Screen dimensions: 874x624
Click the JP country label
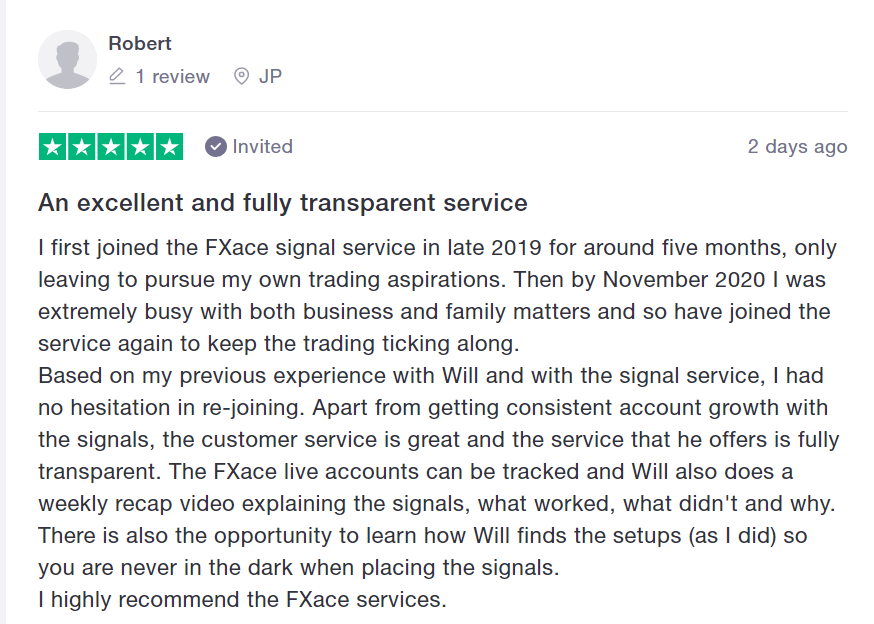[270, 76]
